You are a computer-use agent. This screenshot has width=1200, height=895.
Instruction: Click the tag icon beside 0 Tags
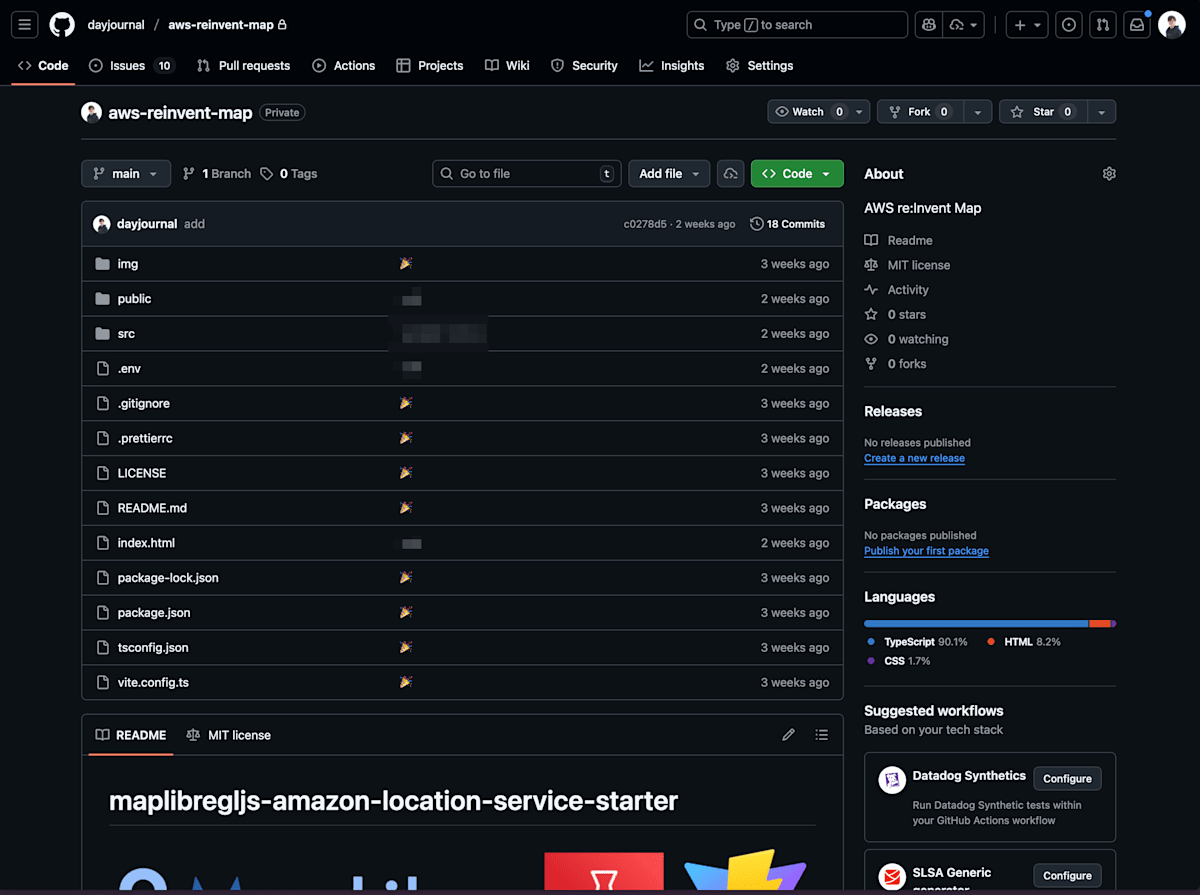pyautogui.click(x=266, y=174)
